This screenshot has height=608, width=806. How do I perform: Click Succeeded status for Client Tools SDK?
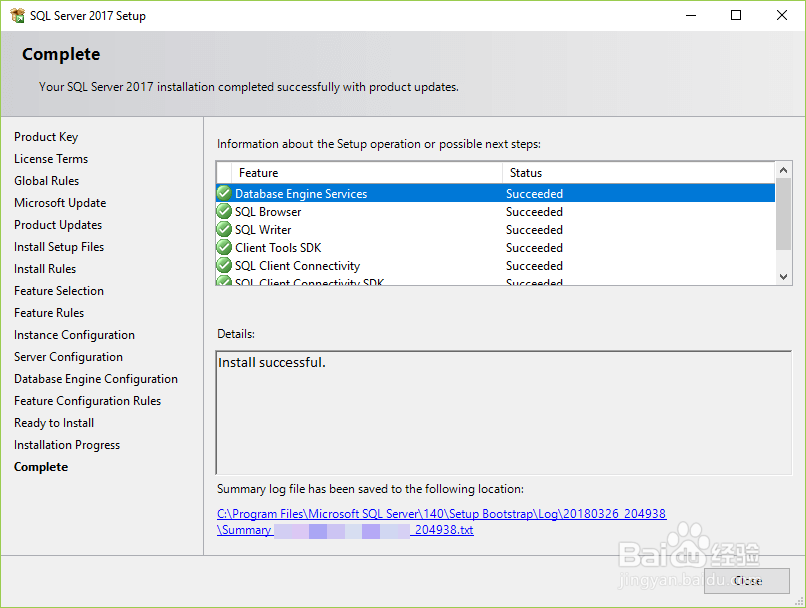(534, 248)
